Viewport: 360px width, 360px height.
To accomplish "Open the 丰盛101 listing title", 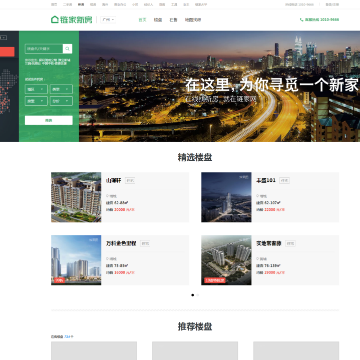I will (x=266, y=180).
